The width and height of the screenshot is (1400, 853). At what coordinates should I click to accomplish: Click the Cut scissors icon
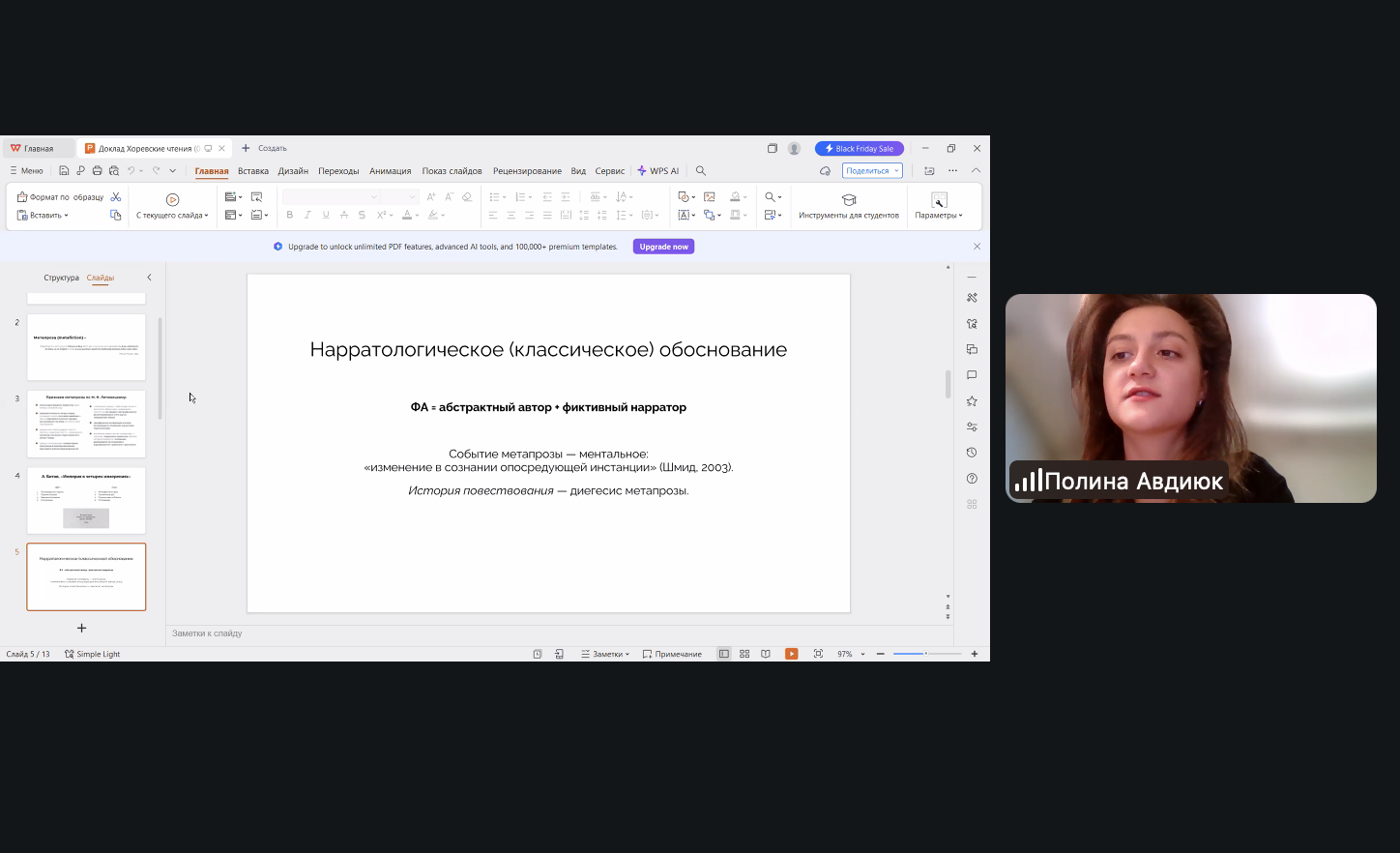(116, 197)
